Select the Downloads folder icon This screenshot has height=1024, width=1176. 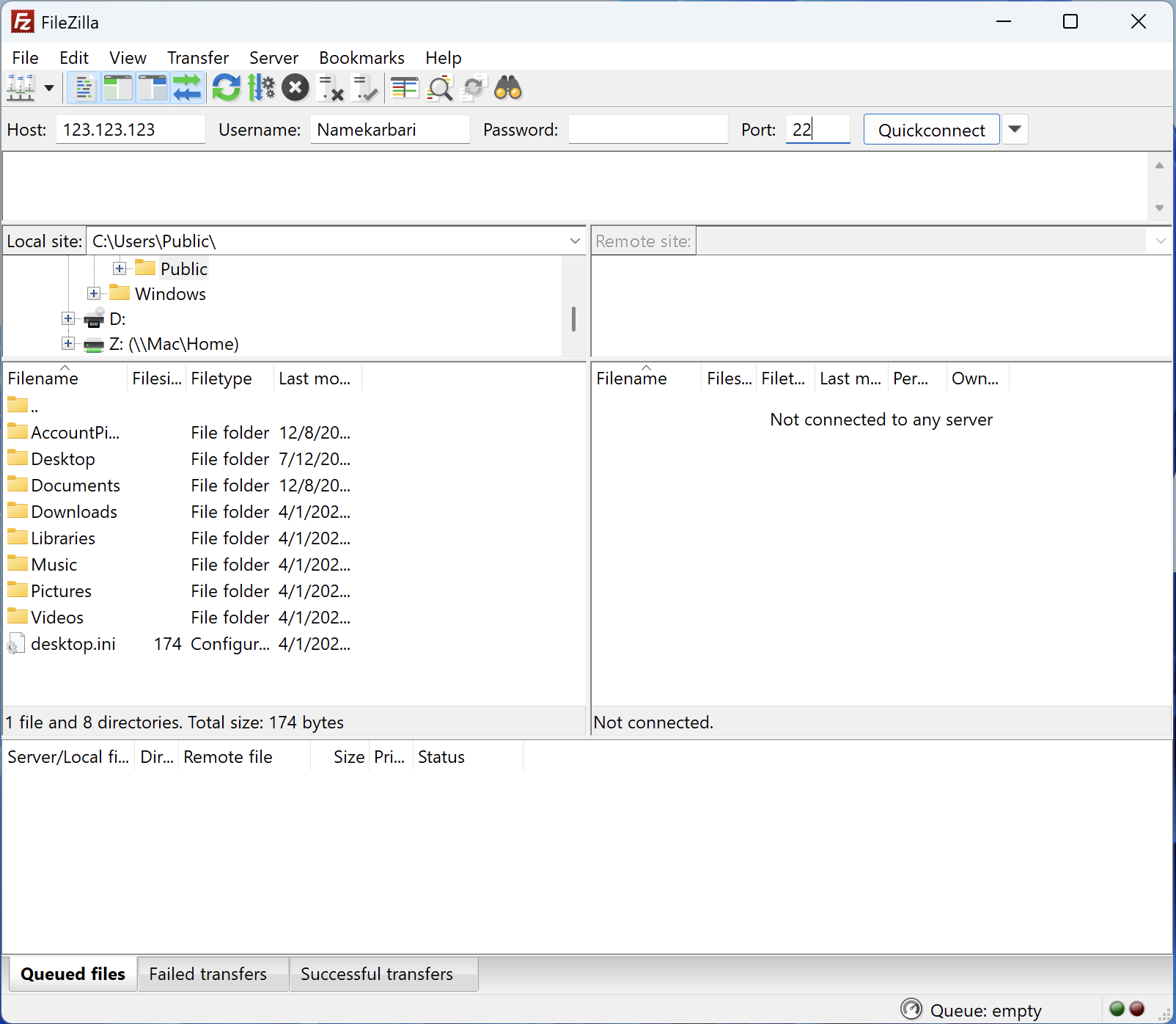pyautogui.click(x=18, y=511)
